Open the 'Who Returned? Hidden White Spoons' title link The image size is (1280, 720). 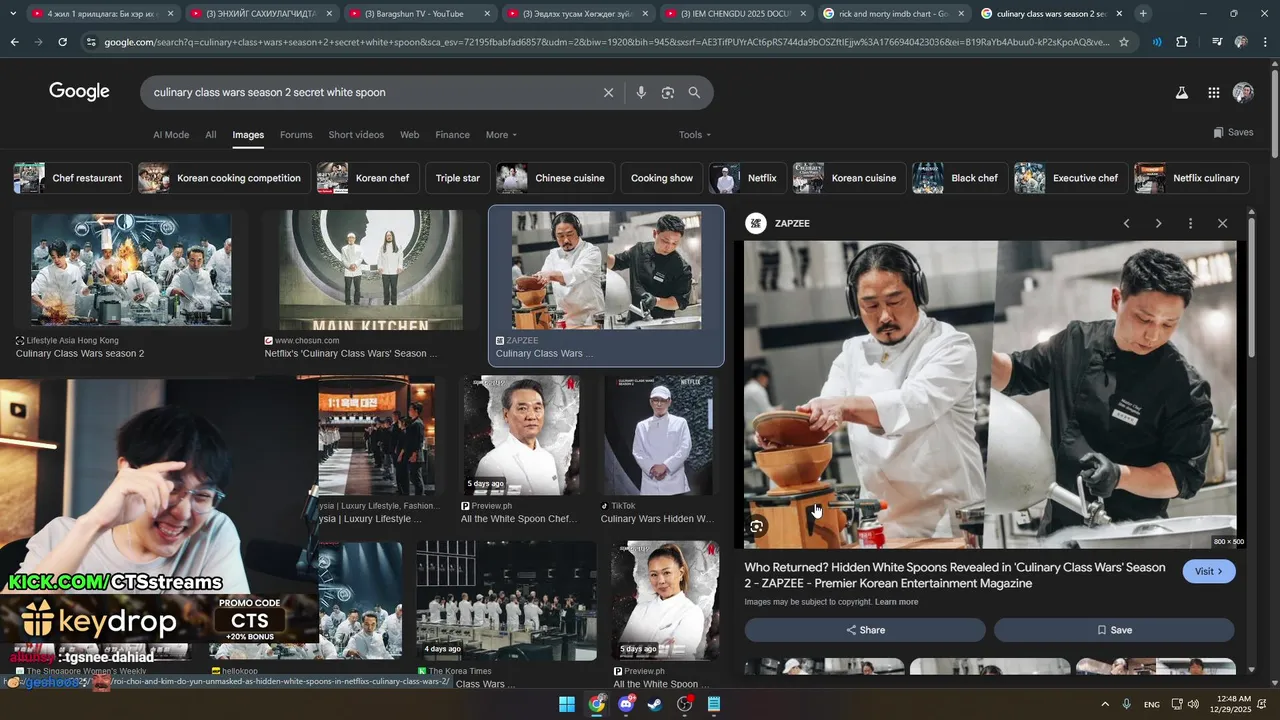coord(955,575)
